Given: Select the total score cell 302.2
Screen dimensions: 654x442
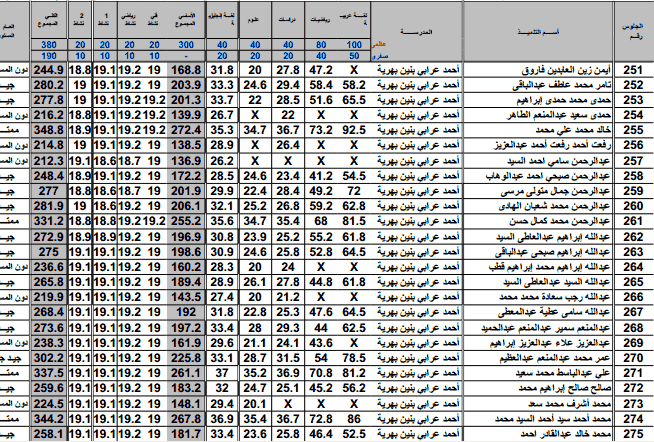Looking at the screenshot, I should point(49,358).
